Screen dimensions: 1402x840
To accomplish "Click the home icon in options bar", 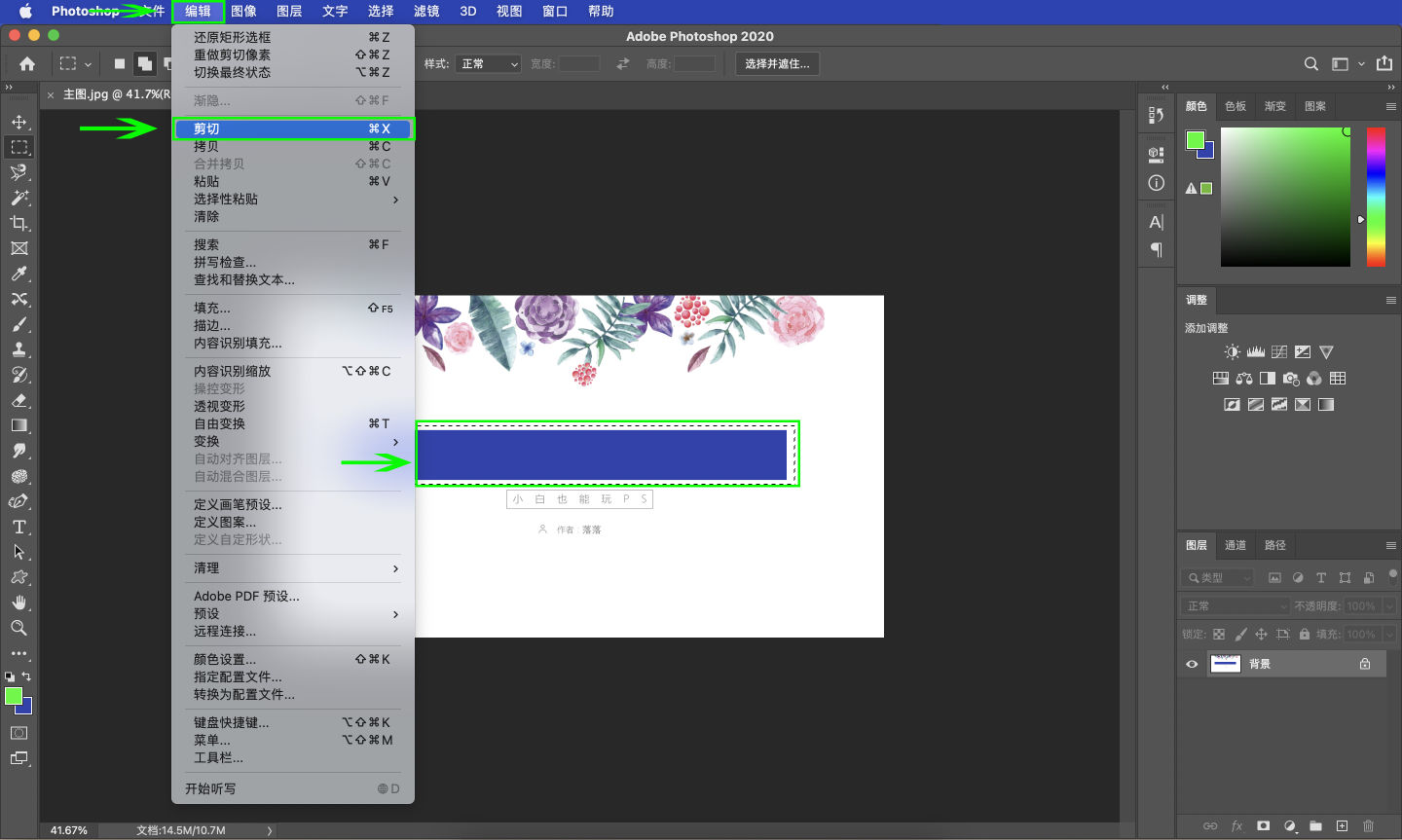I will pyautogui.click(x=27, y=64).
